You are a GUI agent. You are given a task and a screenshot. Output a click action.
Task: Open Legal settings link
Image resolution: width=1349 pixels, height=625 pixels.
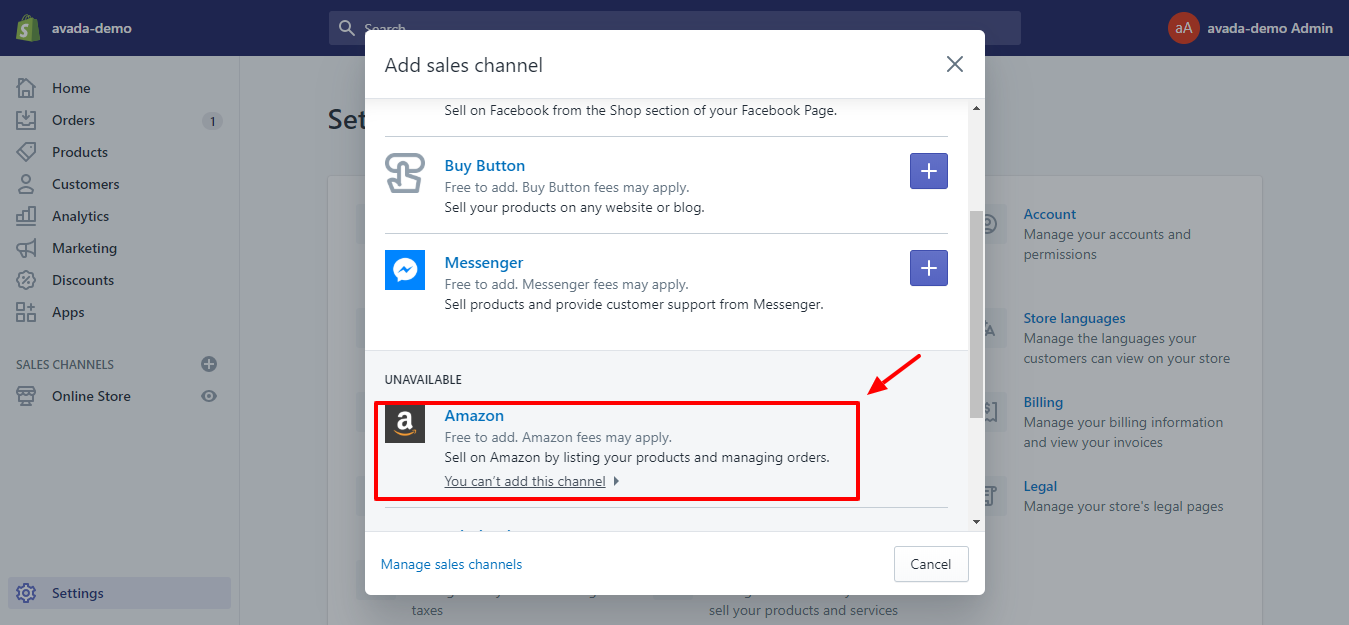(1040, 486)
